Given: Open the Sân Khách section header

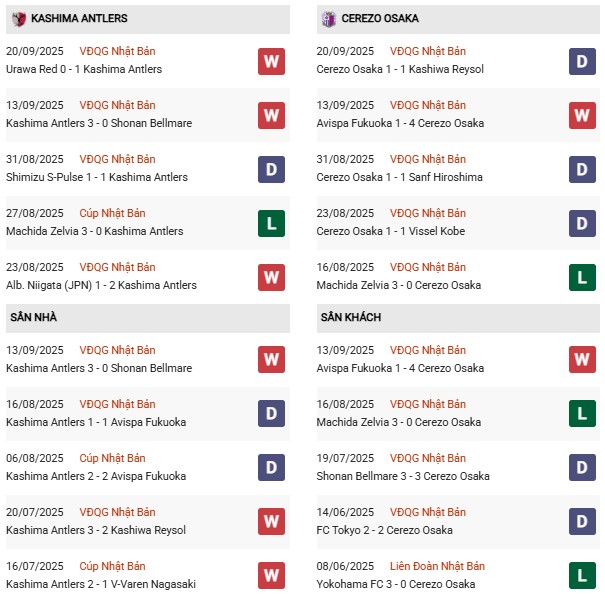Looking at the screenshot, I should tap(458, 318).
